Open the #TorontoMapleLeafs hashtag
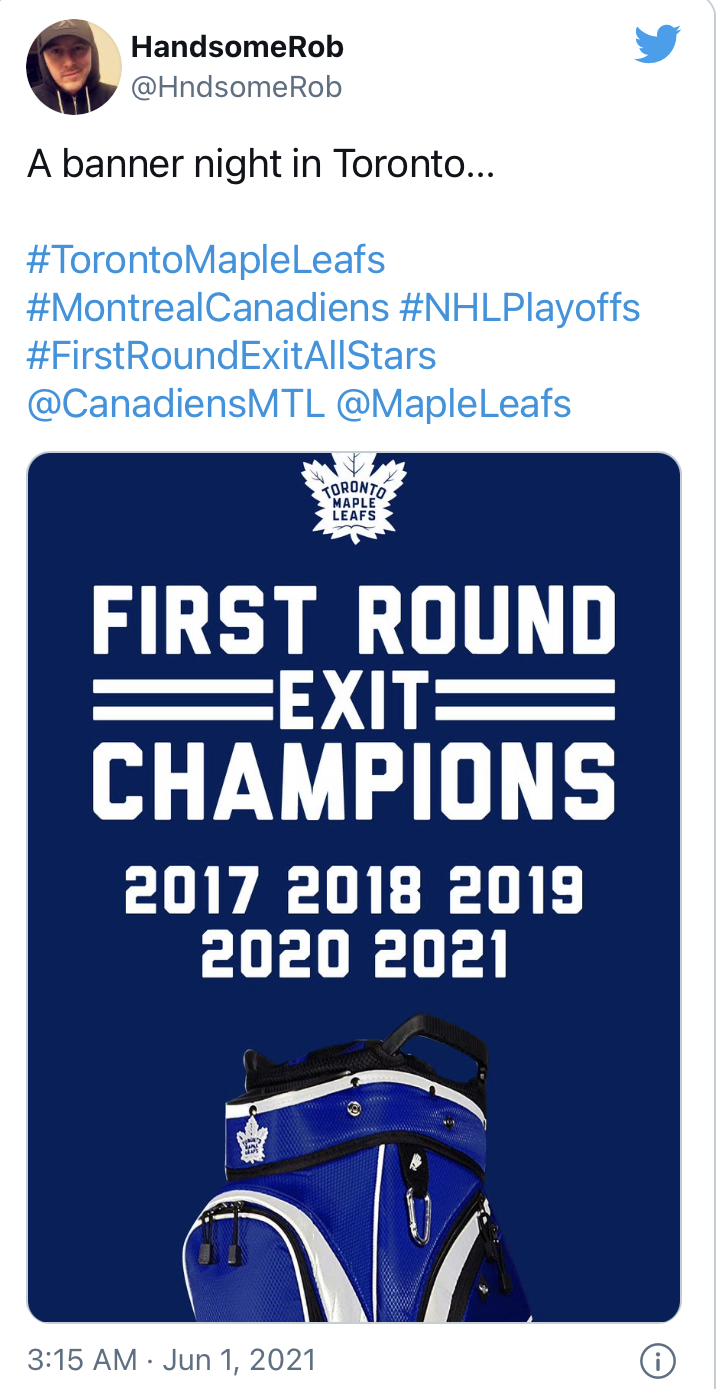The width and height of the screenshot is (721, 1389). [206, 260]
